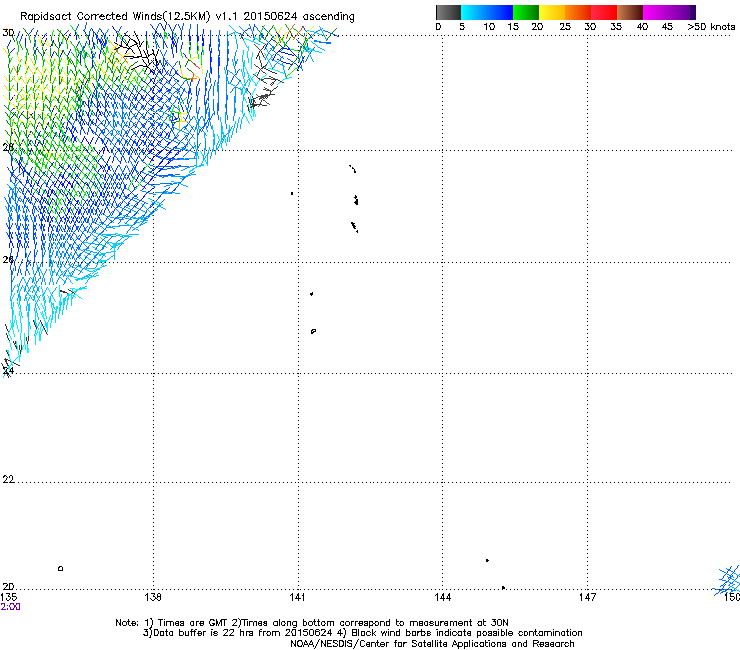Pick the magenta 40-45 knots legend segment
The width and height of the screenshot is (740, 650).
[656, 12]
